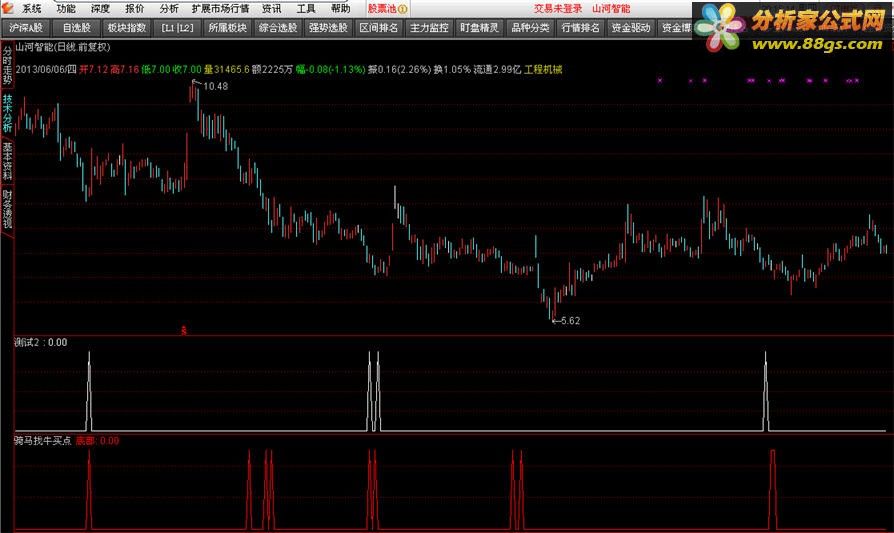The width and height of the screenshot is (894, 533).
Task: Switch to the 基本资料 side tab
Action: (7, 161)
